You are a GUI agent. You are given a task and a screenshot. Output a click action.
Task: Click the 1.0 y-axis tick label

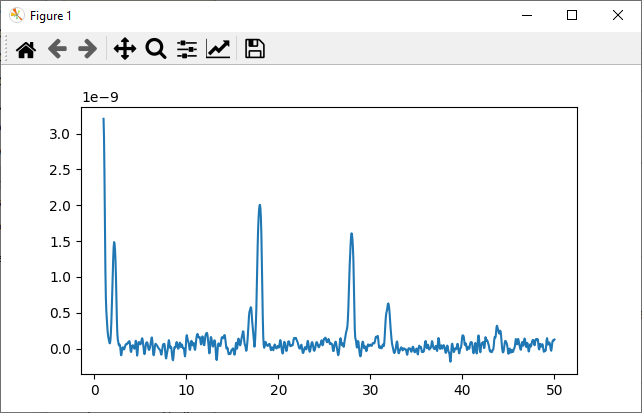point(60,278)
